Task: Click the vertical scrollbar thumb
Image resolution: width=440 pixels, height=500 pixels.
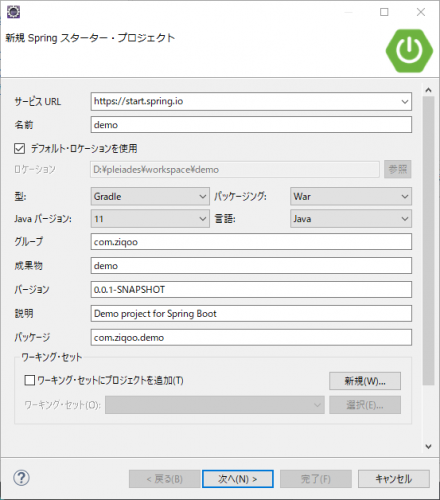Action: click(x=428, y=241)
